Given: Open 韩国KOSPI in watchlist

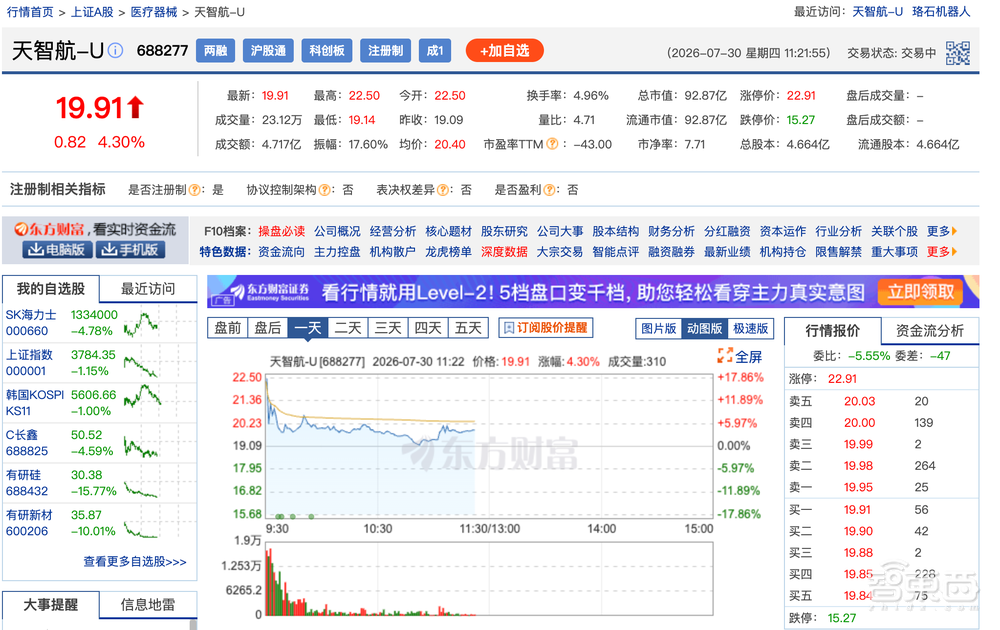Looking at the screenshot, I should 35,395.
